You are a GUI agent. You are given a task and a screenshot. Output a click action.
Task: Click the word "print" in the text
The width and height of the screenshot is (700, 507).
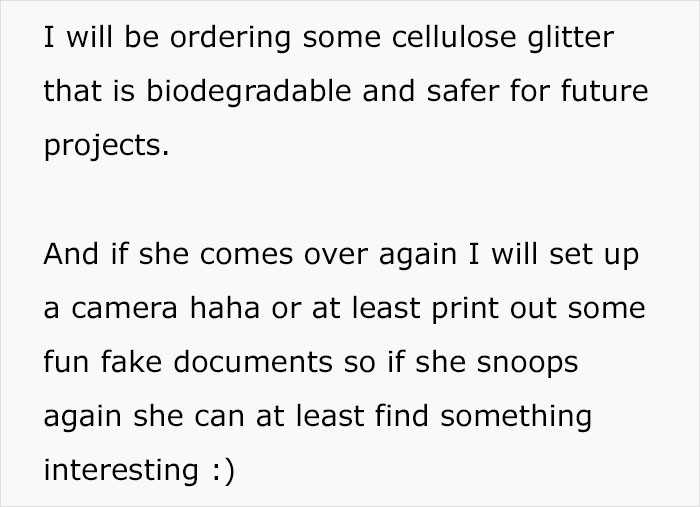pos(465,310)
